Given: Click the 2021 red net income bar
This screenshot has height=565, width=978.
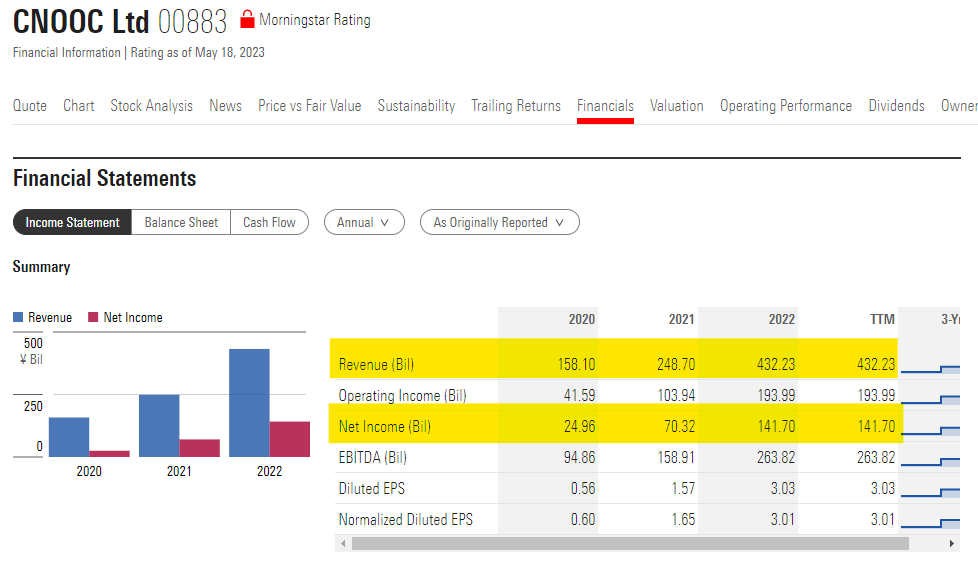Looking at the screenshot, I should 200,448.
